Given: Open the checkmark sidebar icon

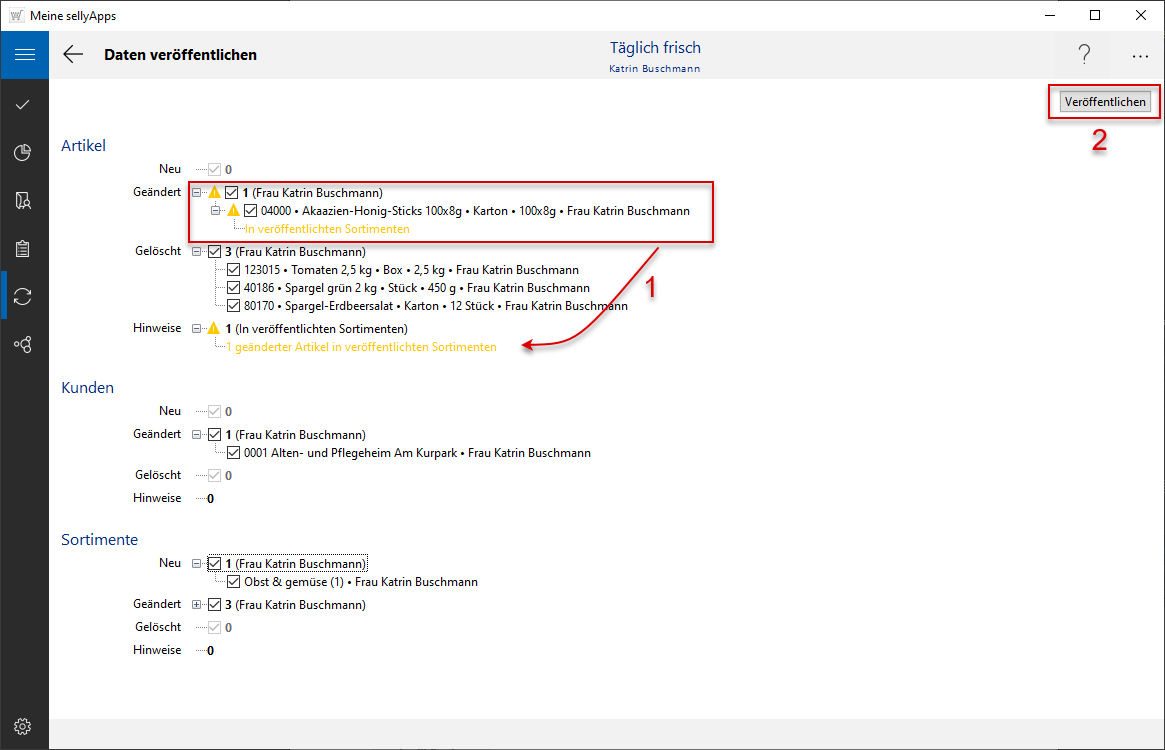Looking at the screenshot, I should 24,104.
